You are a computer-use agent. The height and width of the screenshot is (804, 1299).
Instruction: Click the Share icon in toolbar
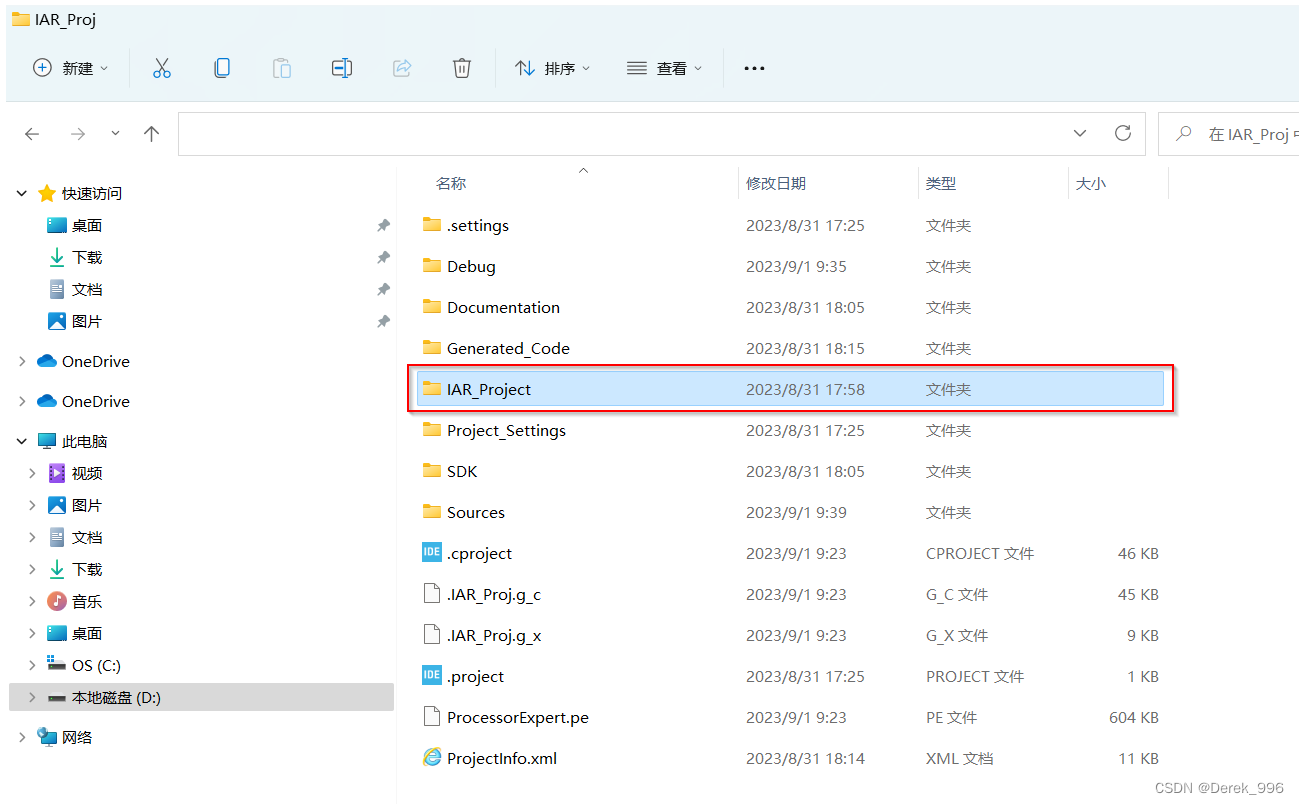click(x=402, y=68)
